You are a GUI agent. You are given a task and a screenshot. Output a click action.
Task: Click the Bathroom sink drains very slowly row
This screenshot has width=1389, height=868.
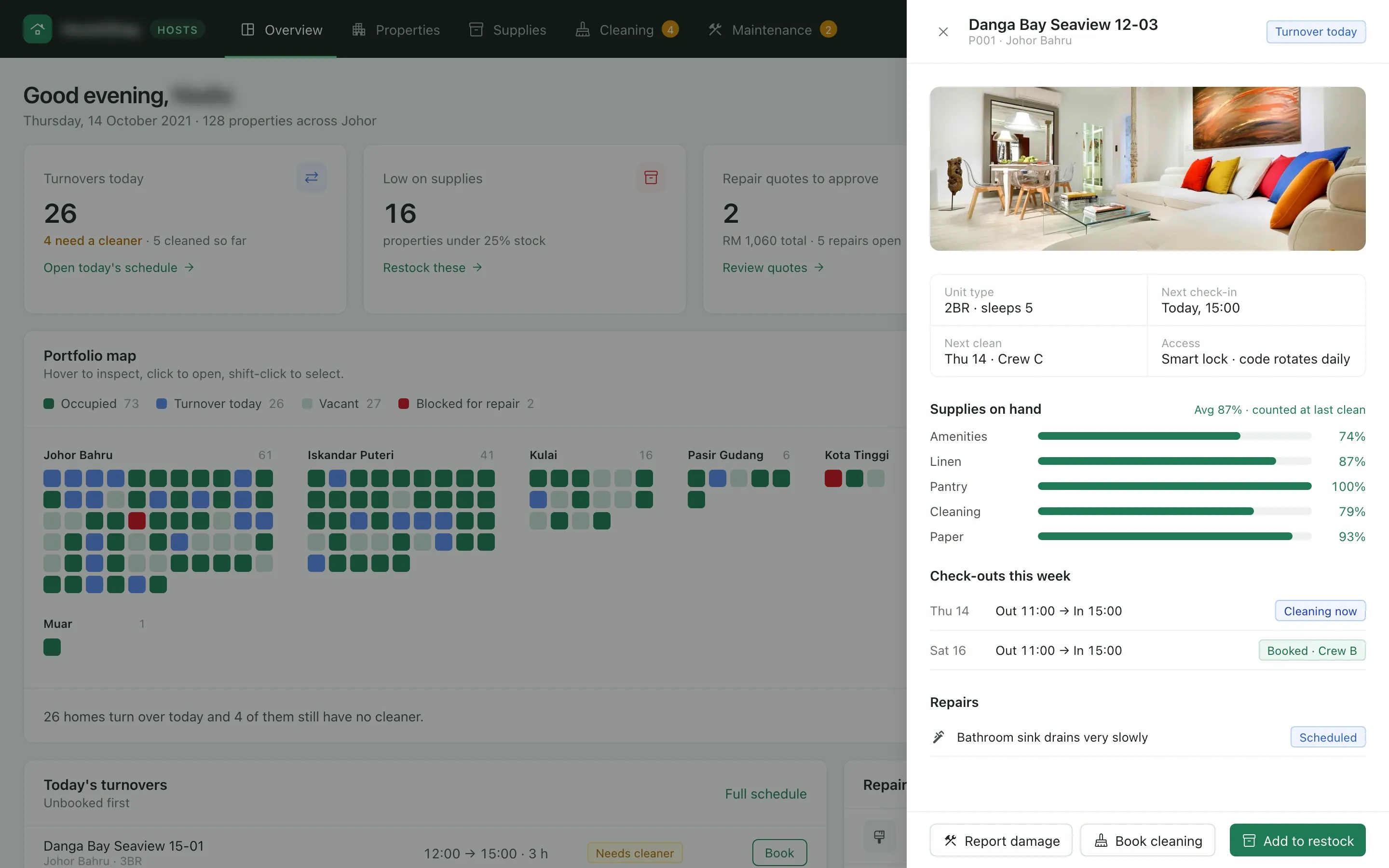(1147, 737)
